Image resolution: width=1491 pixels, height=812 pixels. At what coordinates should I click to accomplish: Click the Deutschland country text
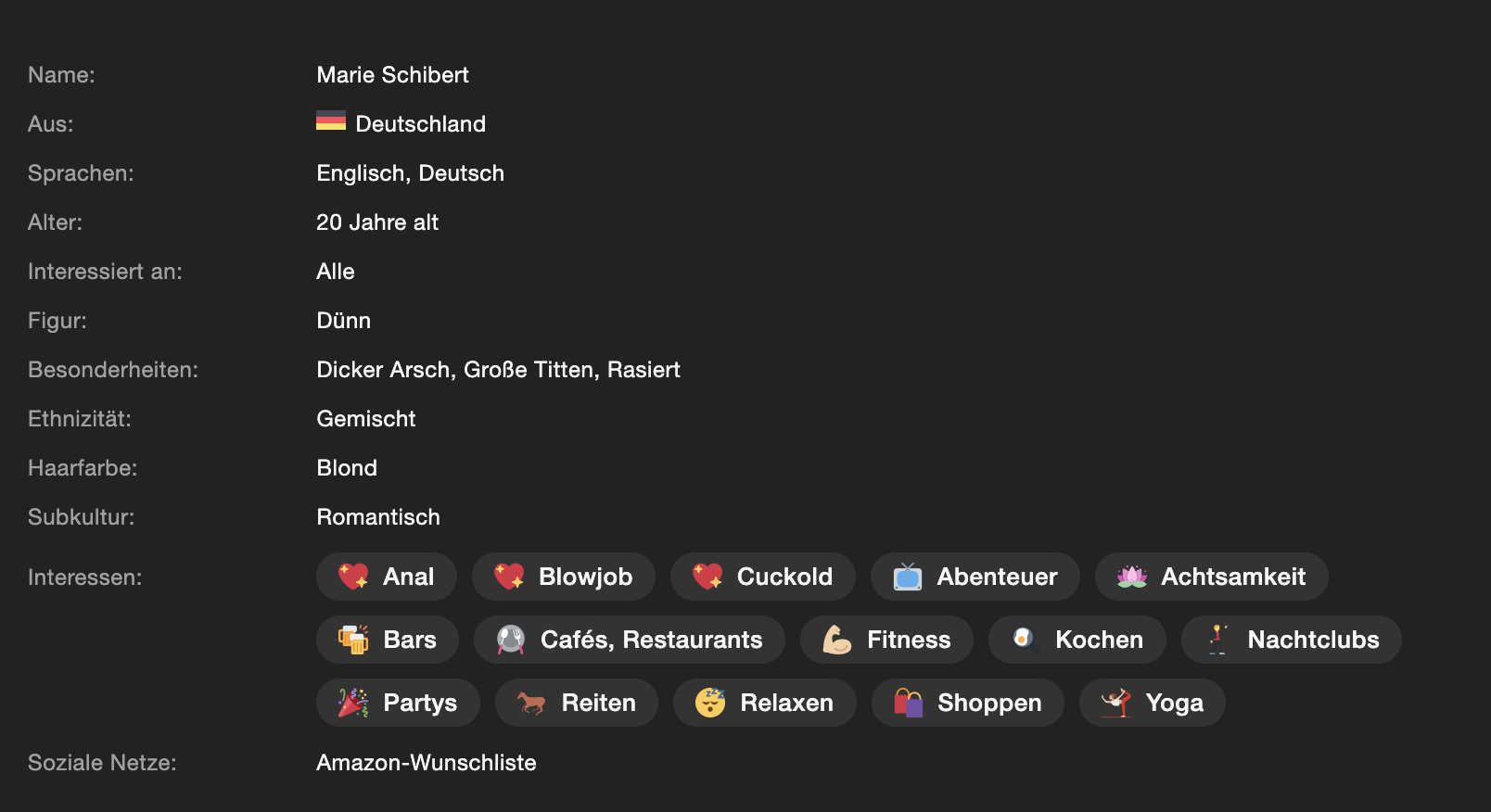click(421, 124)
